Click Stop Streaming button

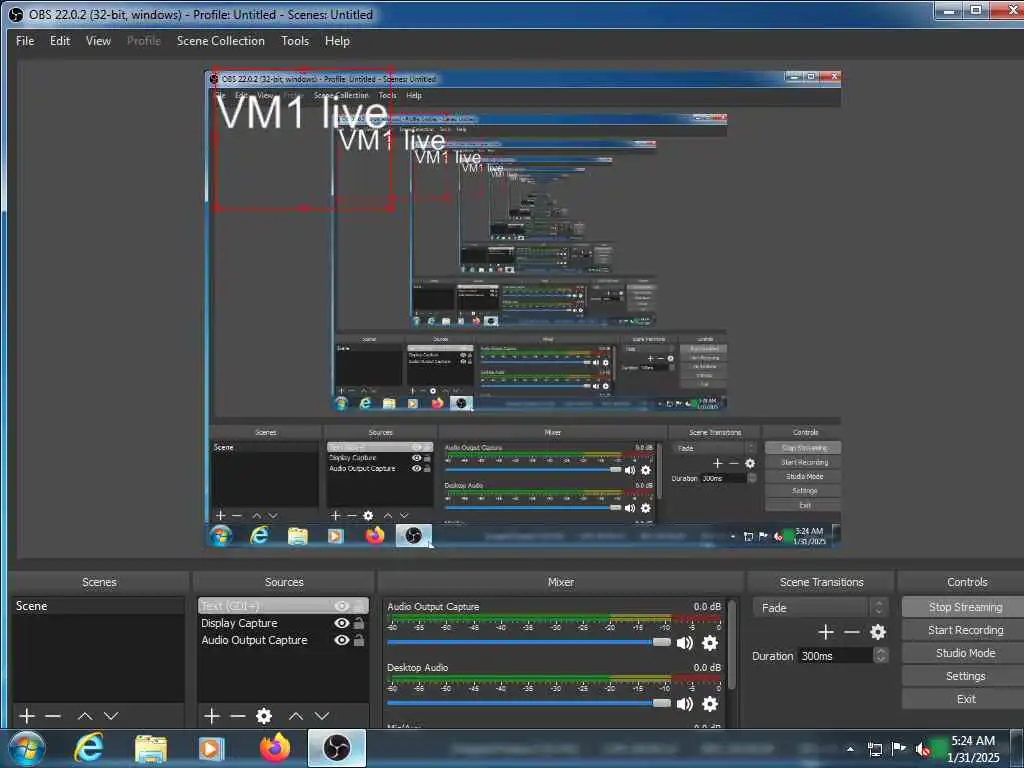(965, 607)
